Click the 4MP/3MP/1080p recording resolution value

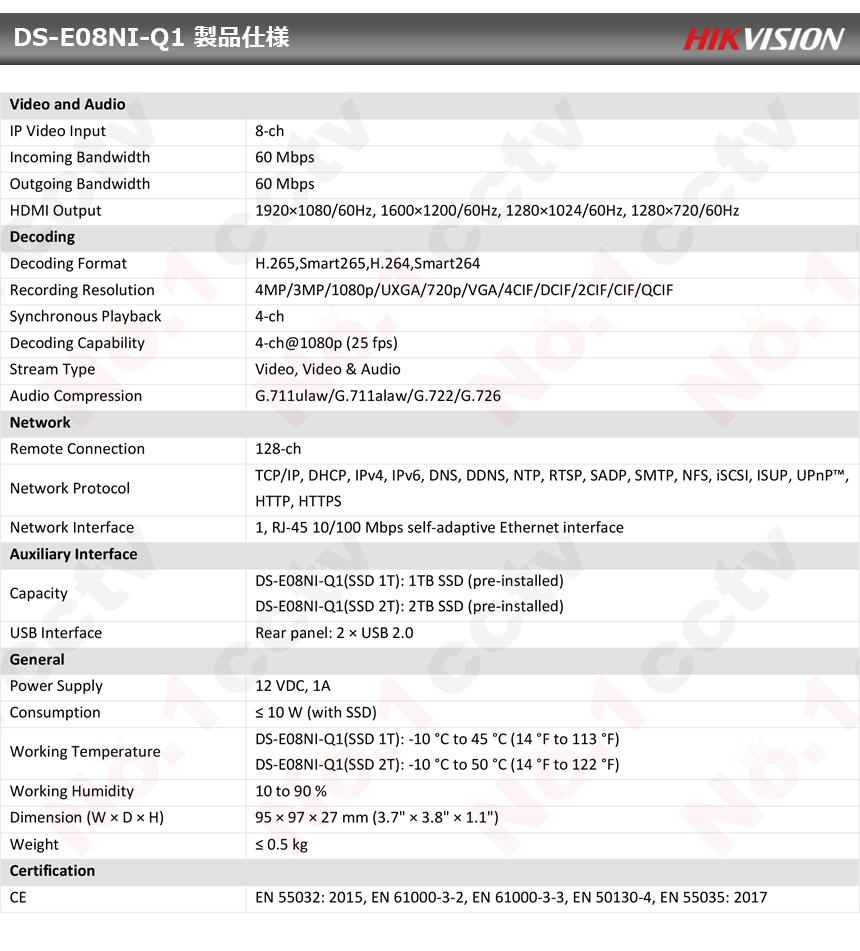(x=464, y=290)
